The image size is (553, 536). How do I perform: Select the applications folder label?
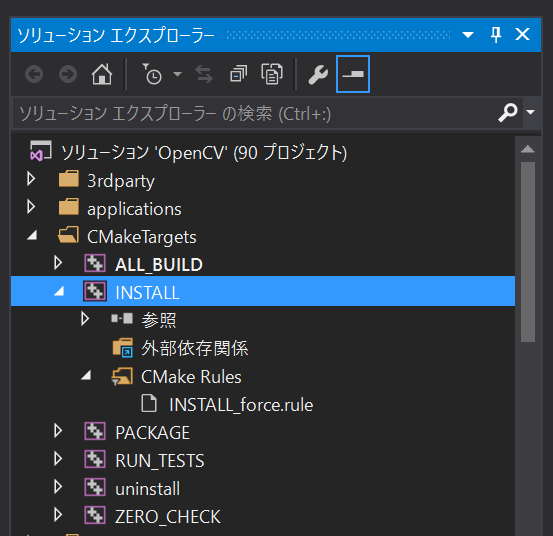tap(134, 209)
